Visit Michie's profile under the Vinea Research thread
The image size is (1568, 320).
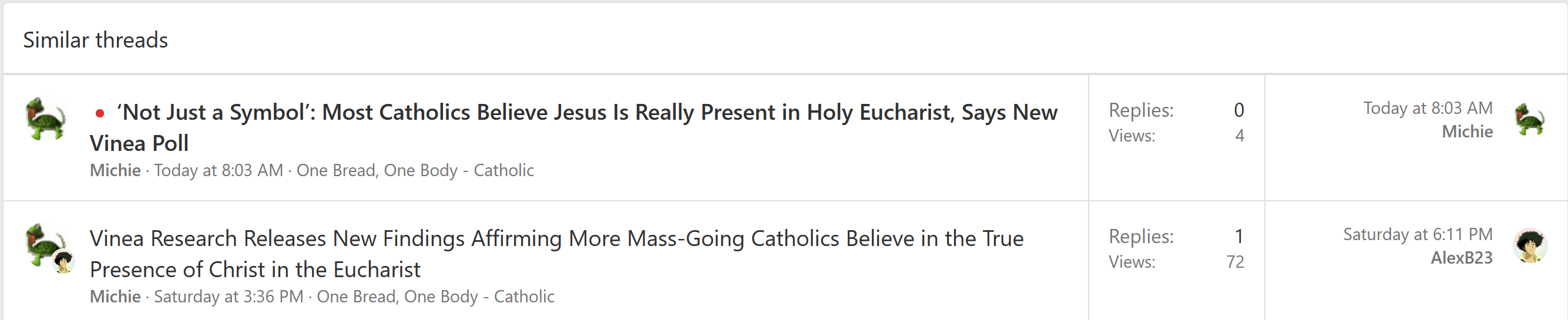coord(115,297)
